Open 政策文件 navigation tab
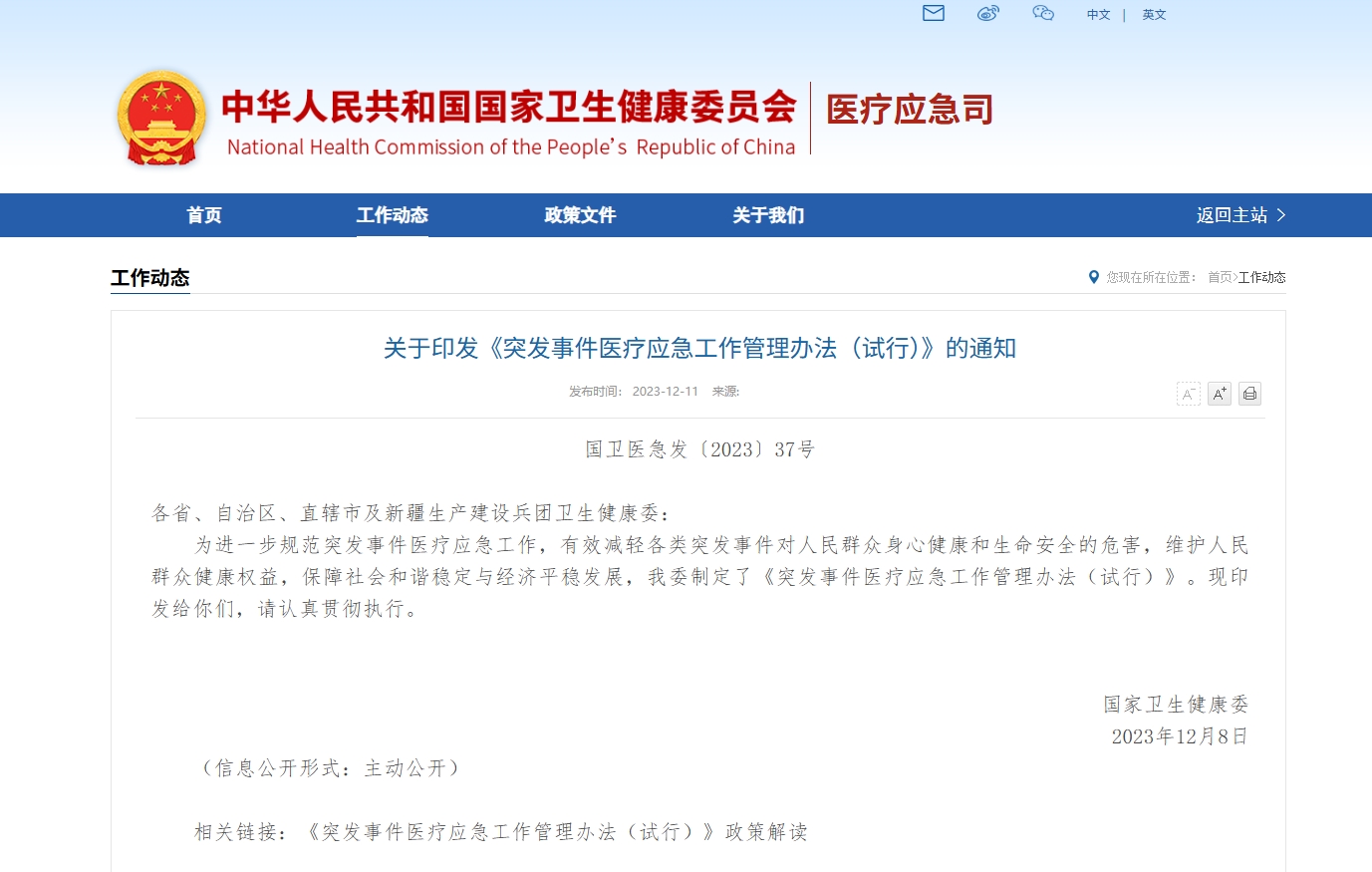This screenshot has height=872, width=1372. [x=580, y=215]
